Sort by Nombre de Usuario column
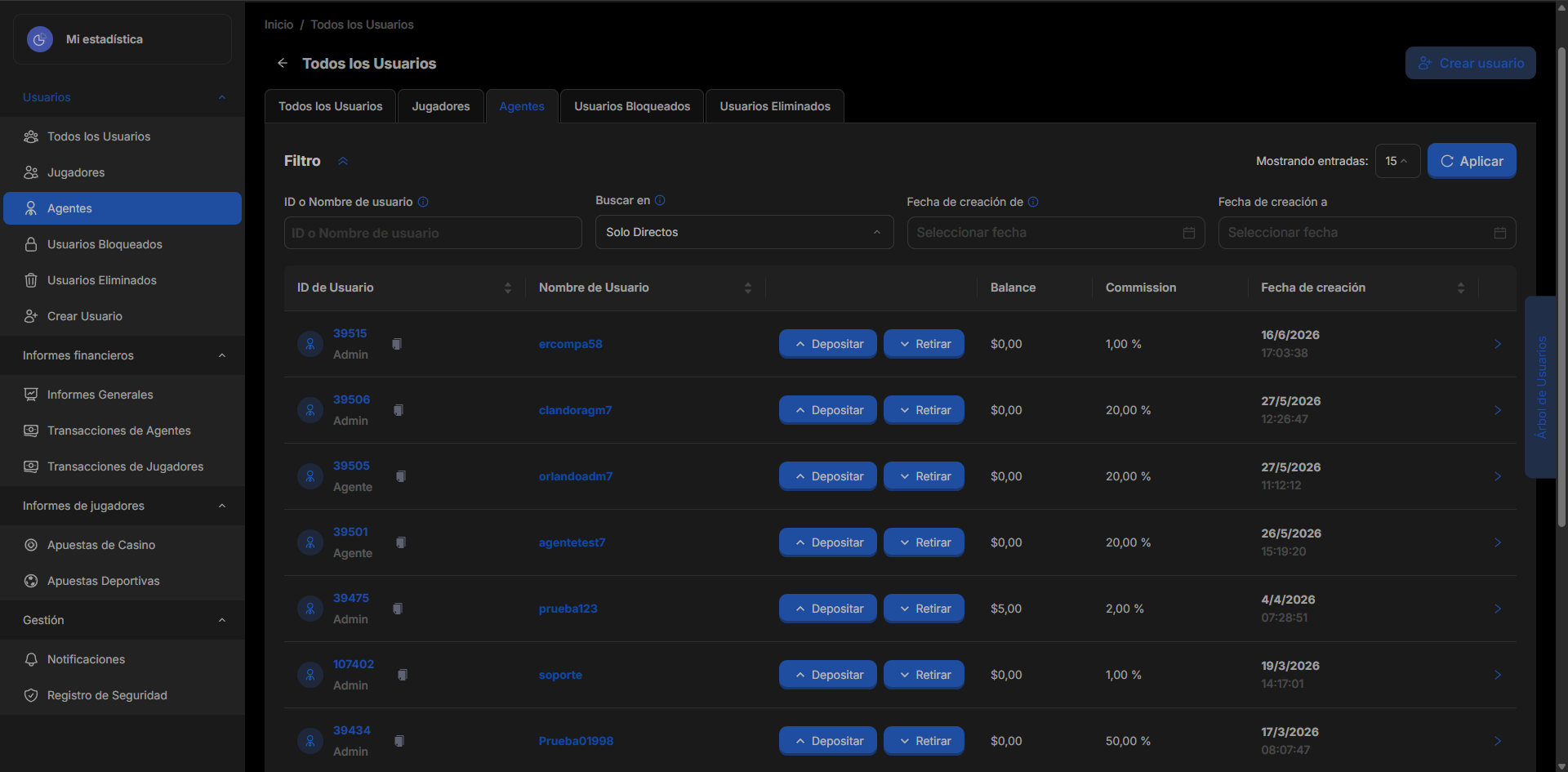 (x=748, y=288)
